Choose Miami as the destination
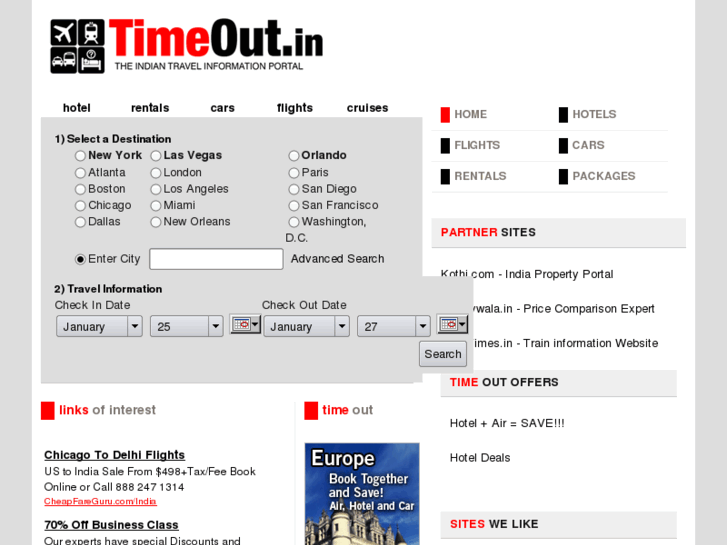The width and height of the screenshot is (727, 545). click(x=156, y=205)
